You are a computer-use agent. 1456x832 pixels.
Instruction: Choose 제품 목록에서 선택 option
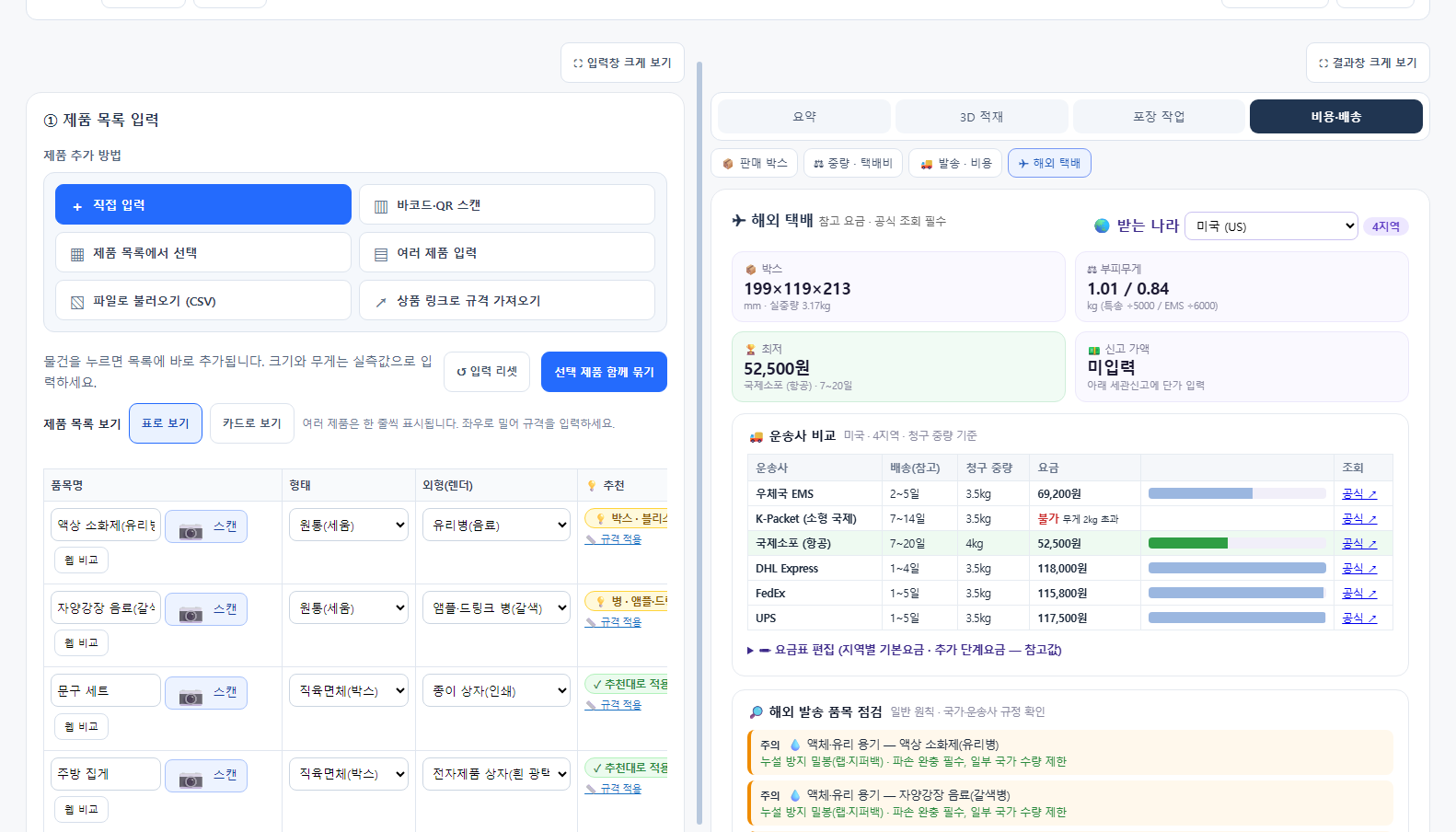[203, 252]
